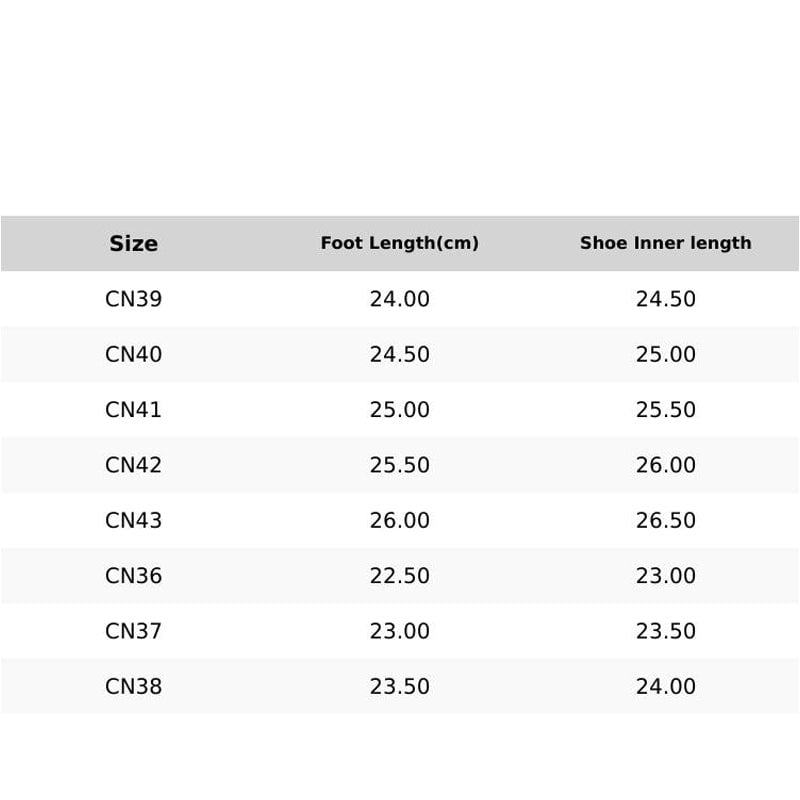Select the CN41 size cell
This screenshot has width=800, height=800.
(x=134, y=410)
